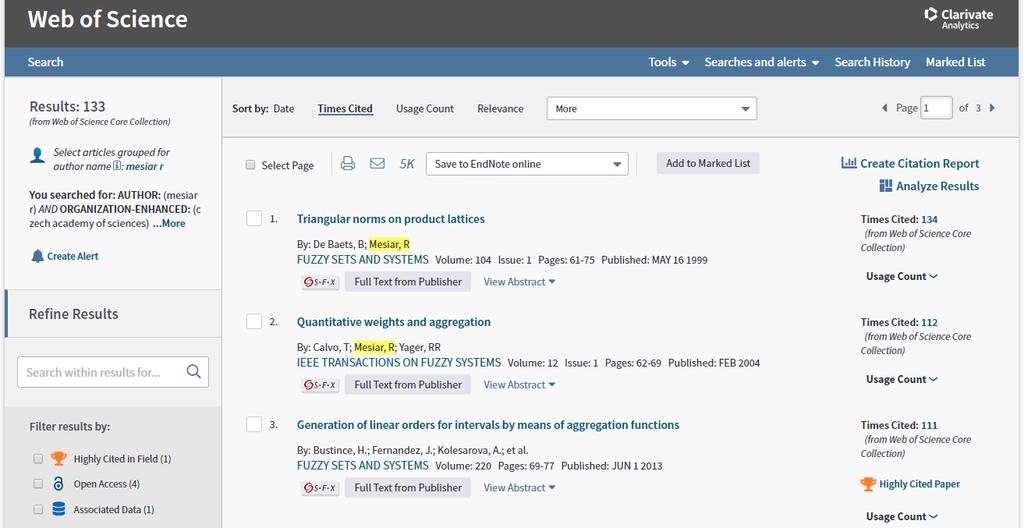This screenshot has width=1024, height=528.
Task: Expand Usage Count for result 1
Action: click(x=902, y=276)
